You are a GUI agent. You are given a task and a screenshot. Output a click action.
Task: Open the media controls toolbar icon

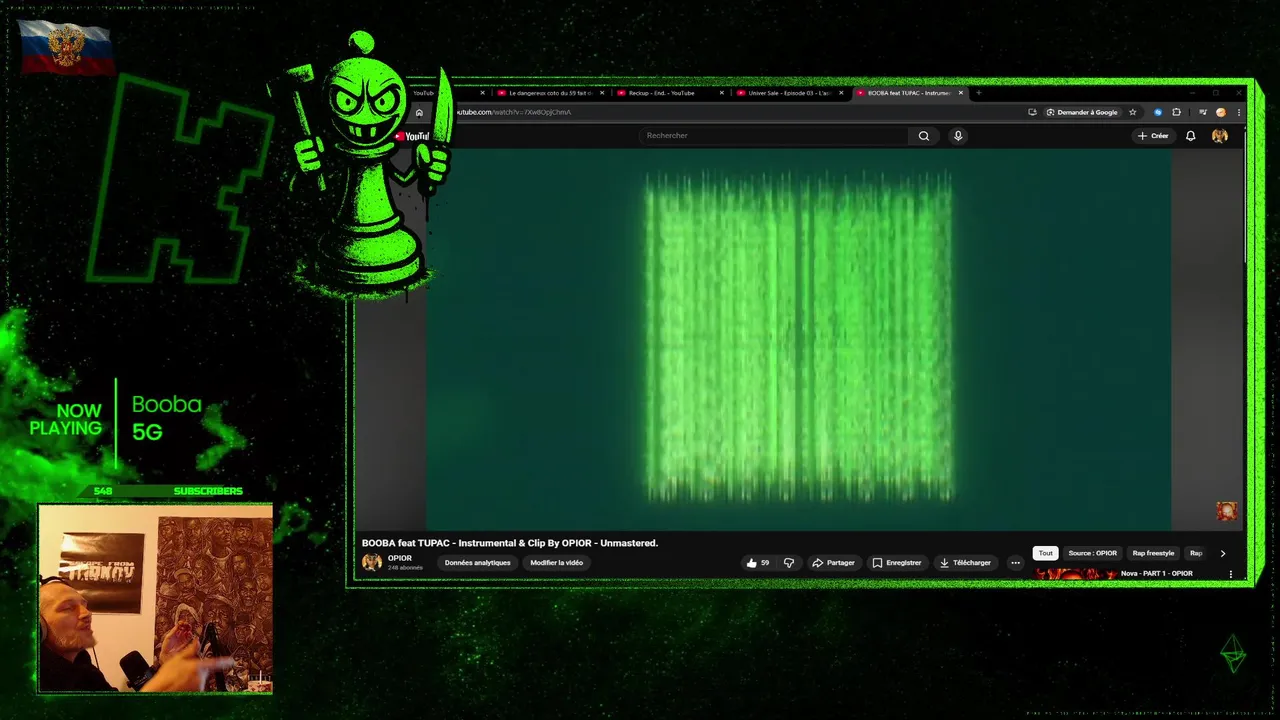pos(1203,112)
